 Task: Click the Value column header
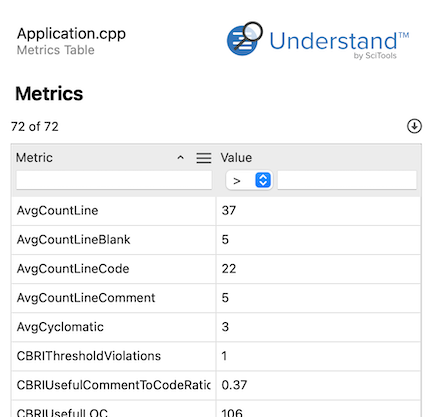point(236,158)
